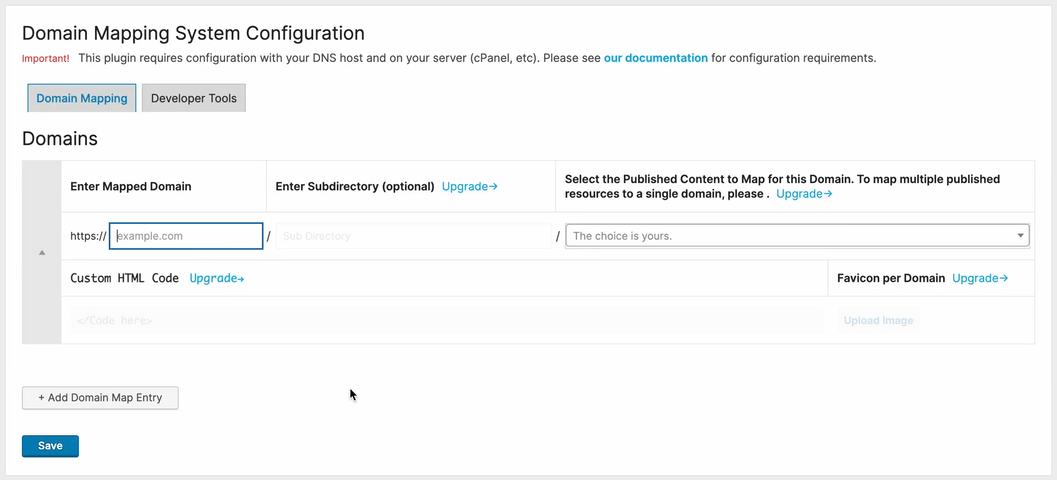Click the Upload Image button

coord(878,320)
